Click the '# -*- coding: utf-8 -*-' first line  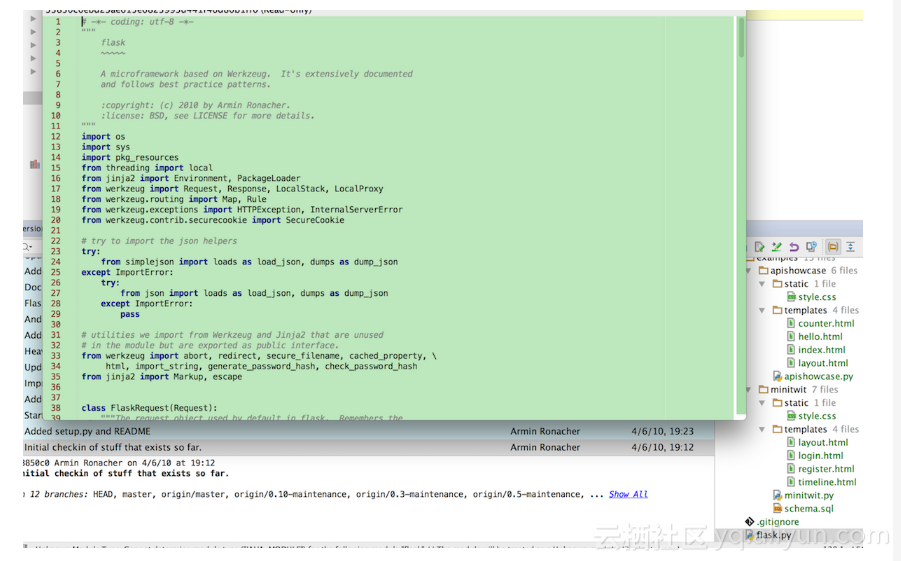pos(137,22)
